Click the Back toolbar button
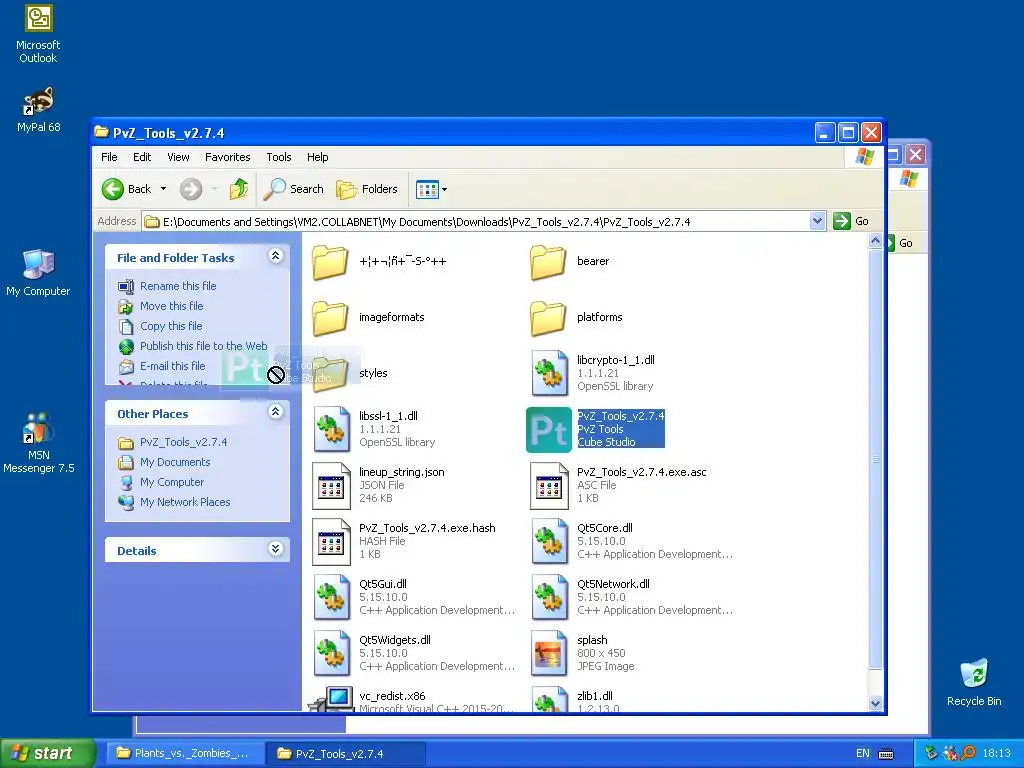The width and height of the screenshot is (1024, 768). 127,189
